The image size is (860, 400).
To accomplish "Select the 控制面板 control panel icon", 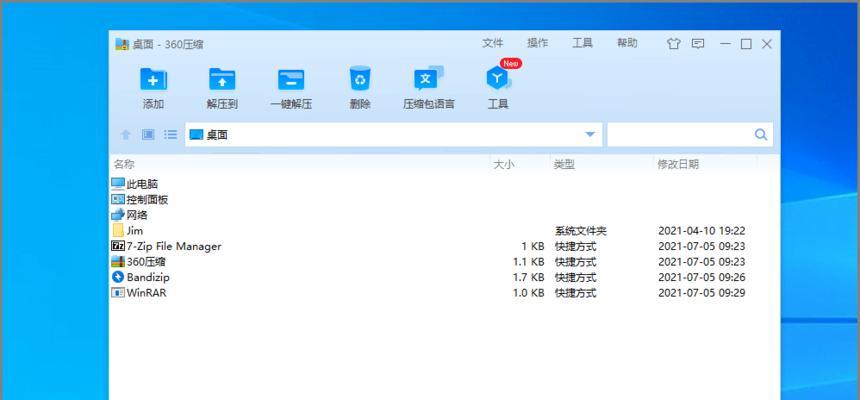I will click(118, 199).
